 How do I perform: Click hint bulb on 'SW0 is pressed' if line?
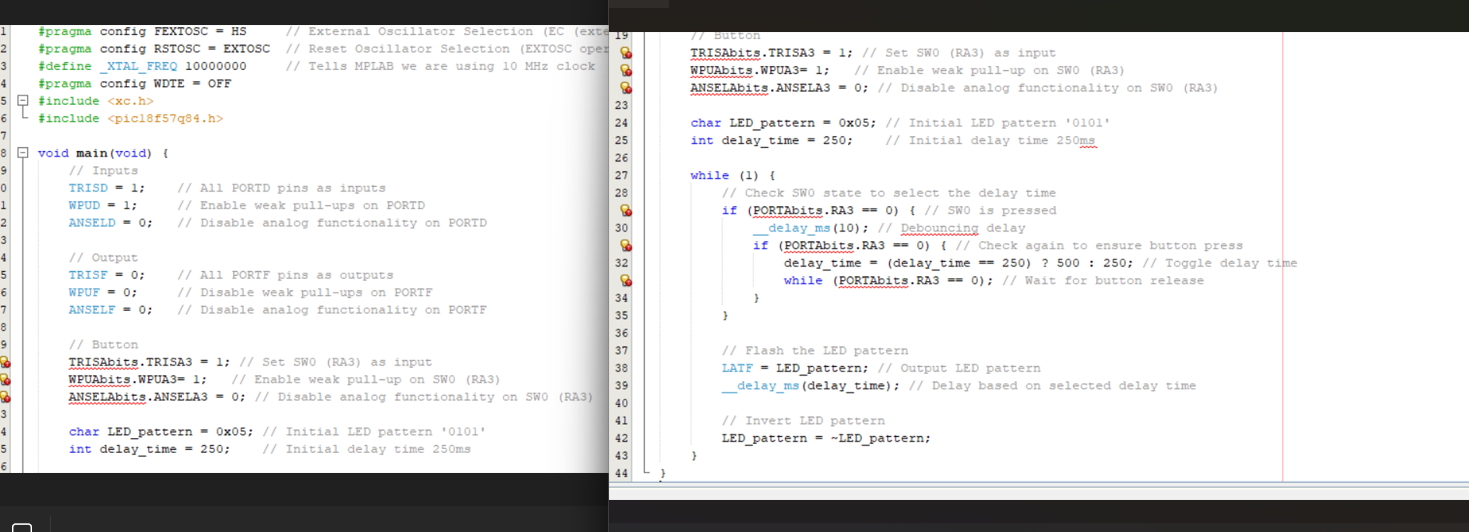coord(626,211)
